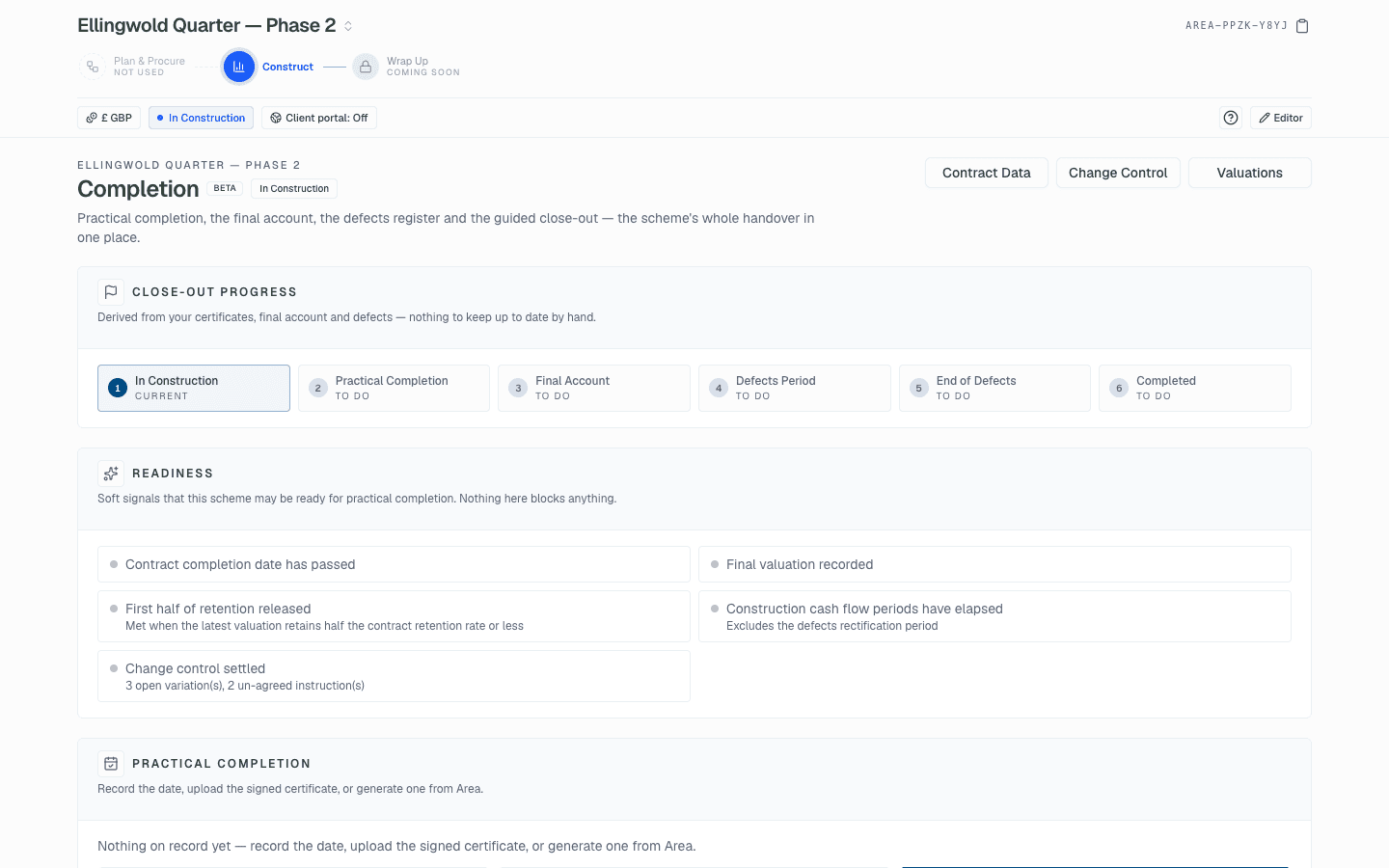
Task: Click the Practical Completion calendar icon
Action: tap(111, 764)
